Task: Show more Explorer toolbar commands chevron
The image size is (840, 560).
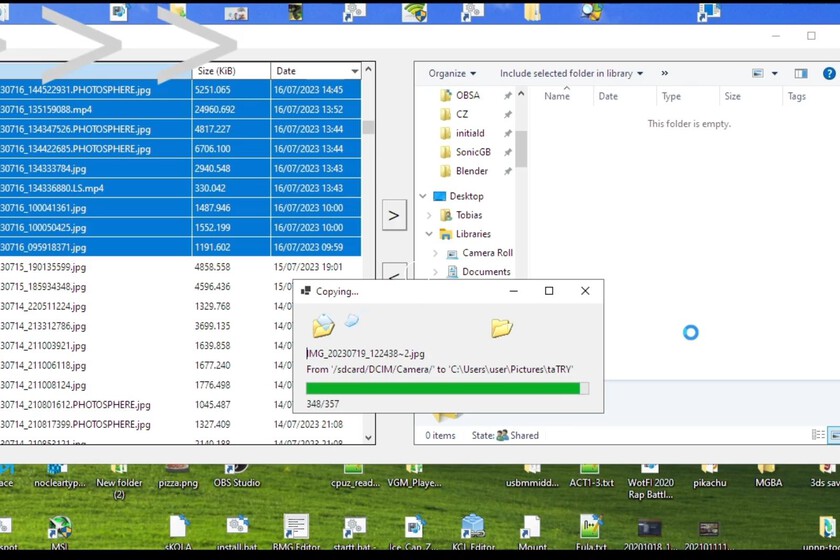Action: [x=664, y=73]
